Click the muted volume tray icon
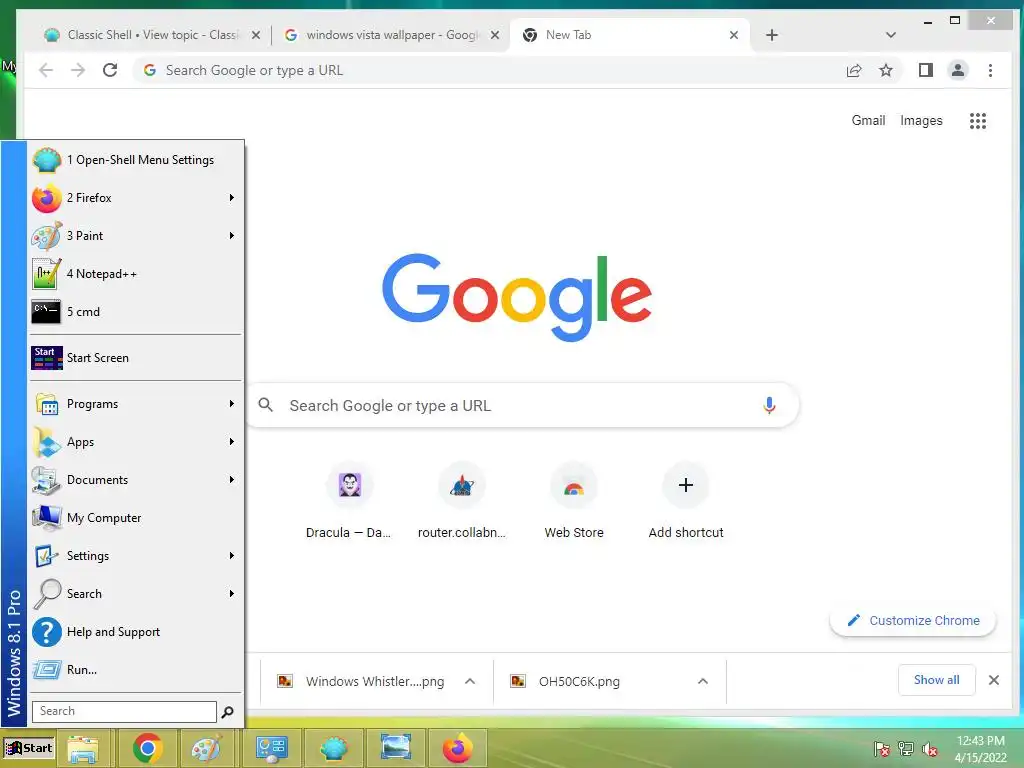Screen dimensions: 1024x768 (930, 749)
